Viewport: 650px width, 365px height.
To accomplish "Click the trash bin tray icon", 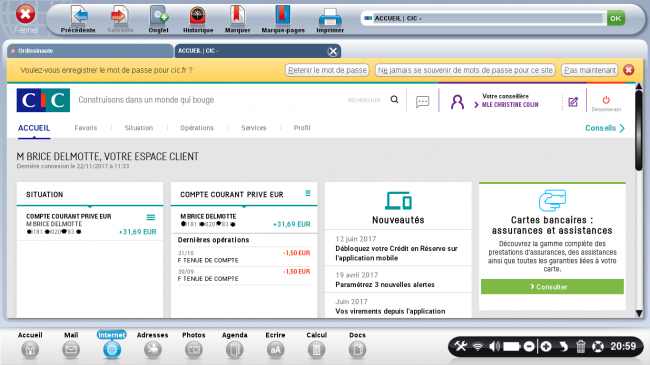I will [580, 346].
